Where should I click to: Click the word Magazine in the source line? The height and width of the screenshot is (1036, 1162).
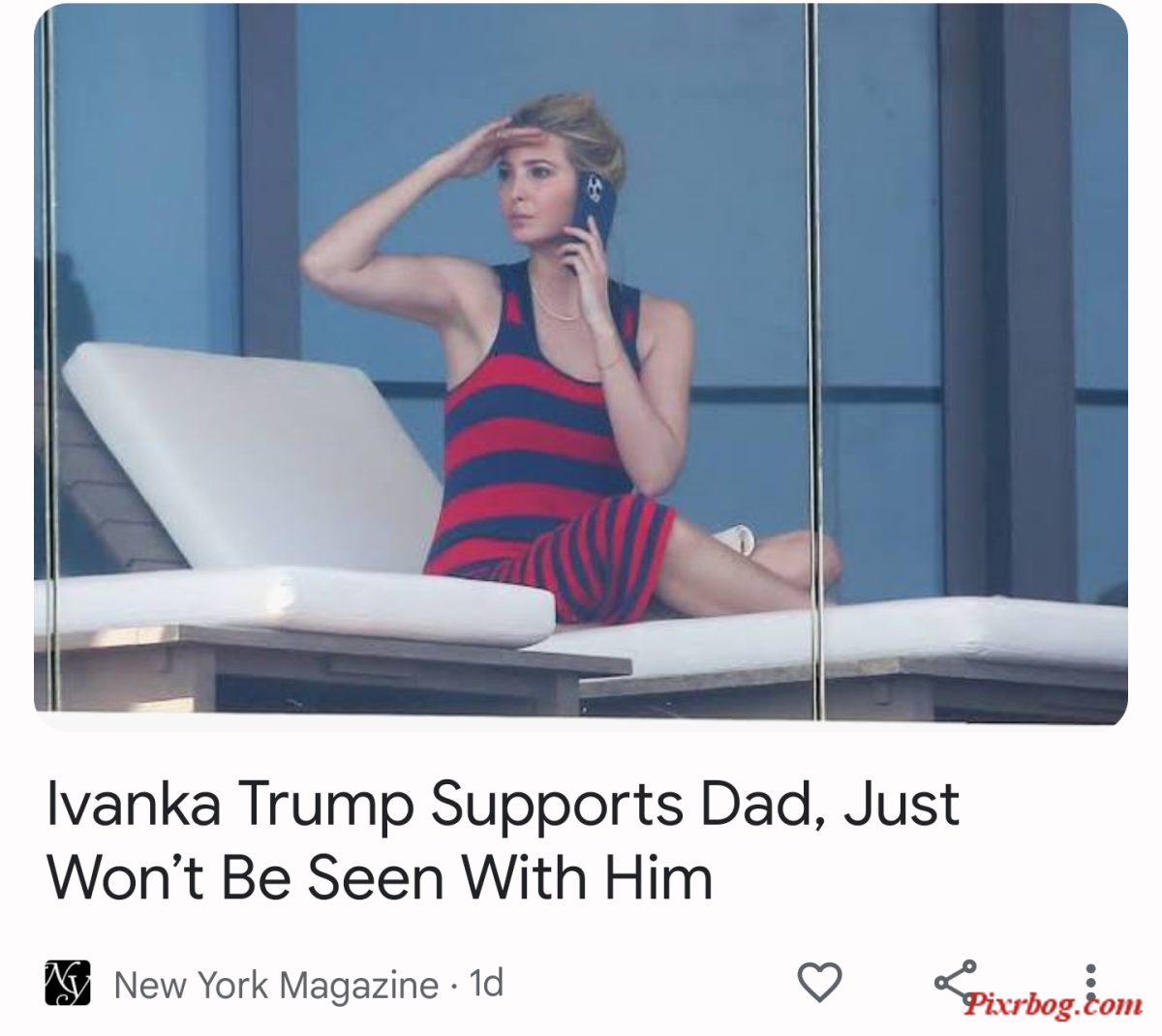358,987
